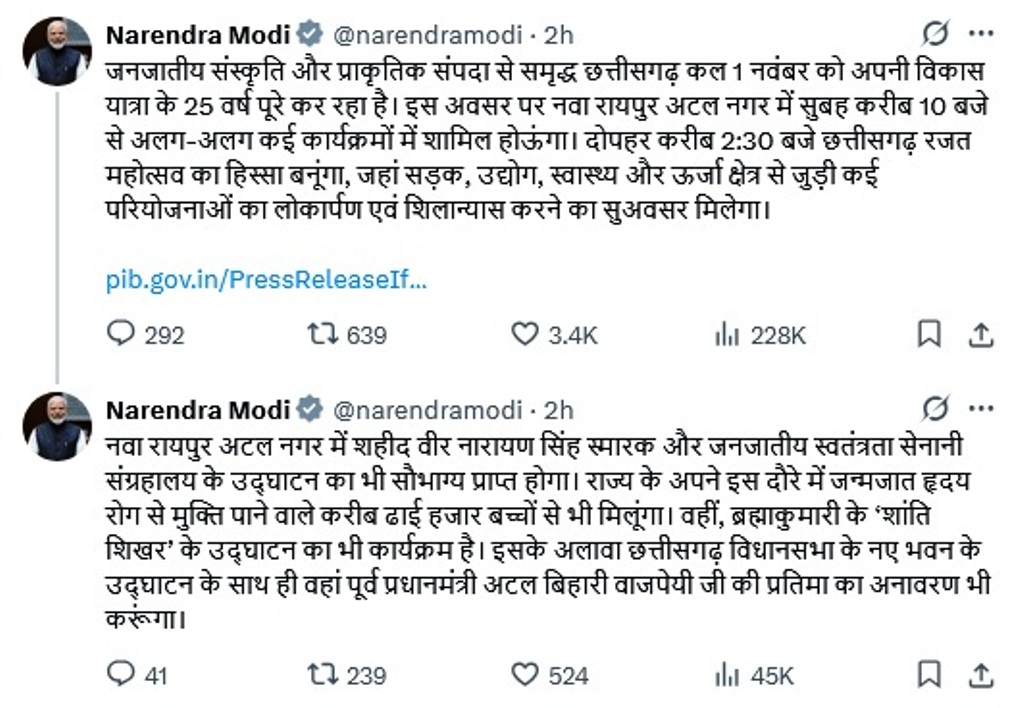Open the pib.gov.in press release link
Viewport: 1024px width, 708px height.
pyautogui.click(x=267, y=280)
